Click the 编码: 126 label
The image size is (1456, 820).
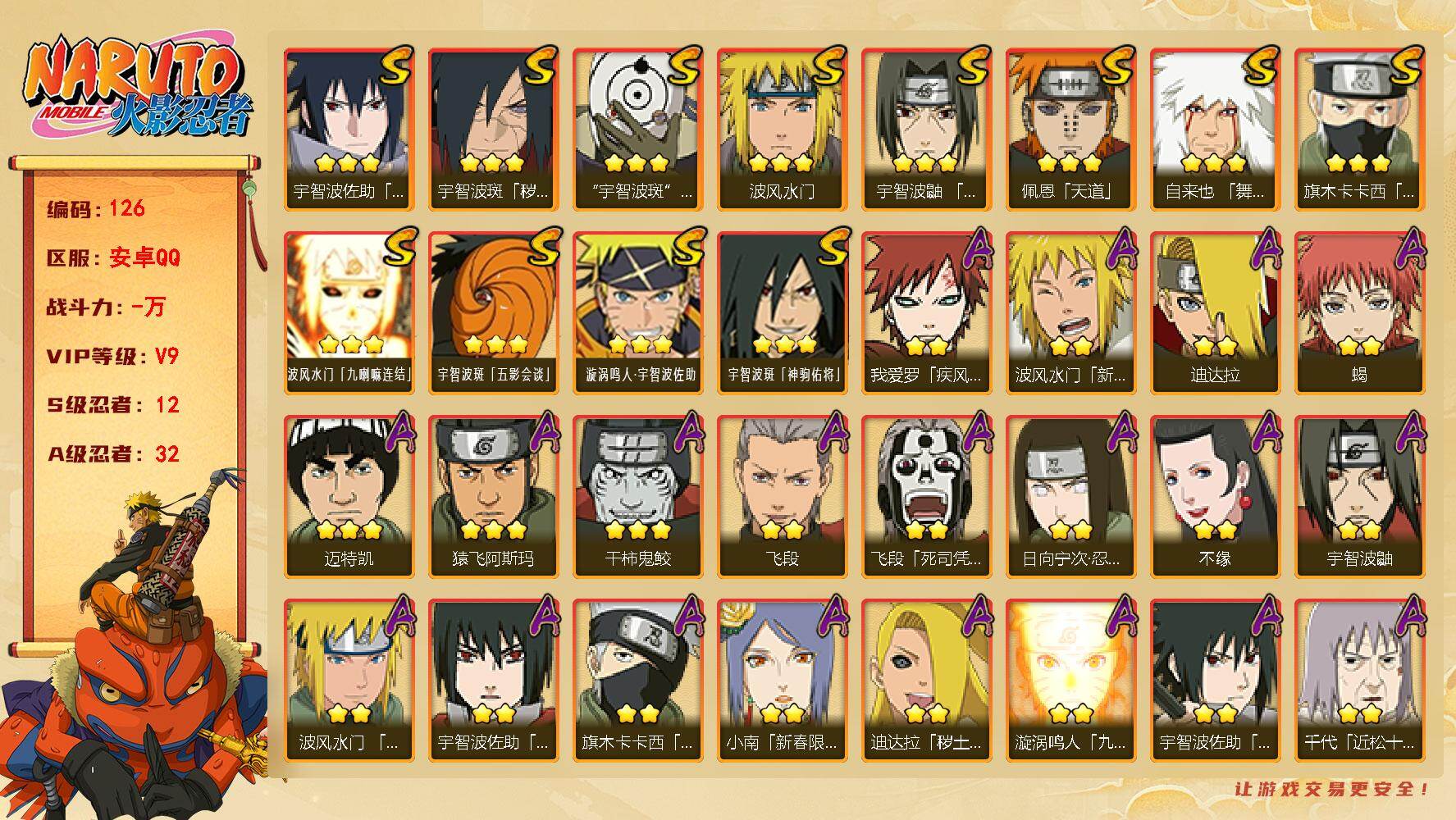(96, 208)
